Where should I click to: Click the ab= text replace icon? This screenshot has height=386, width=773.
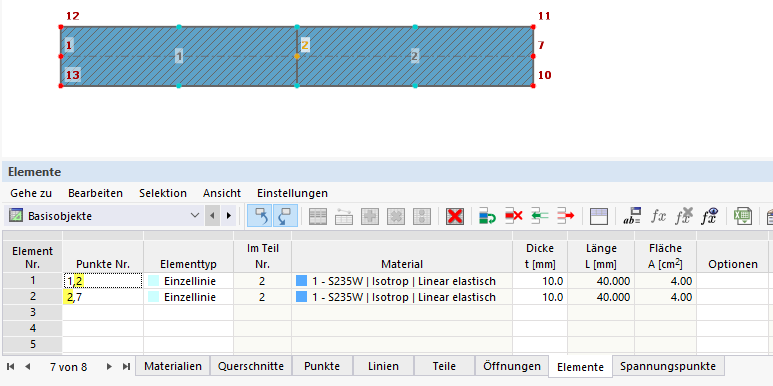[x=632, y=216]
